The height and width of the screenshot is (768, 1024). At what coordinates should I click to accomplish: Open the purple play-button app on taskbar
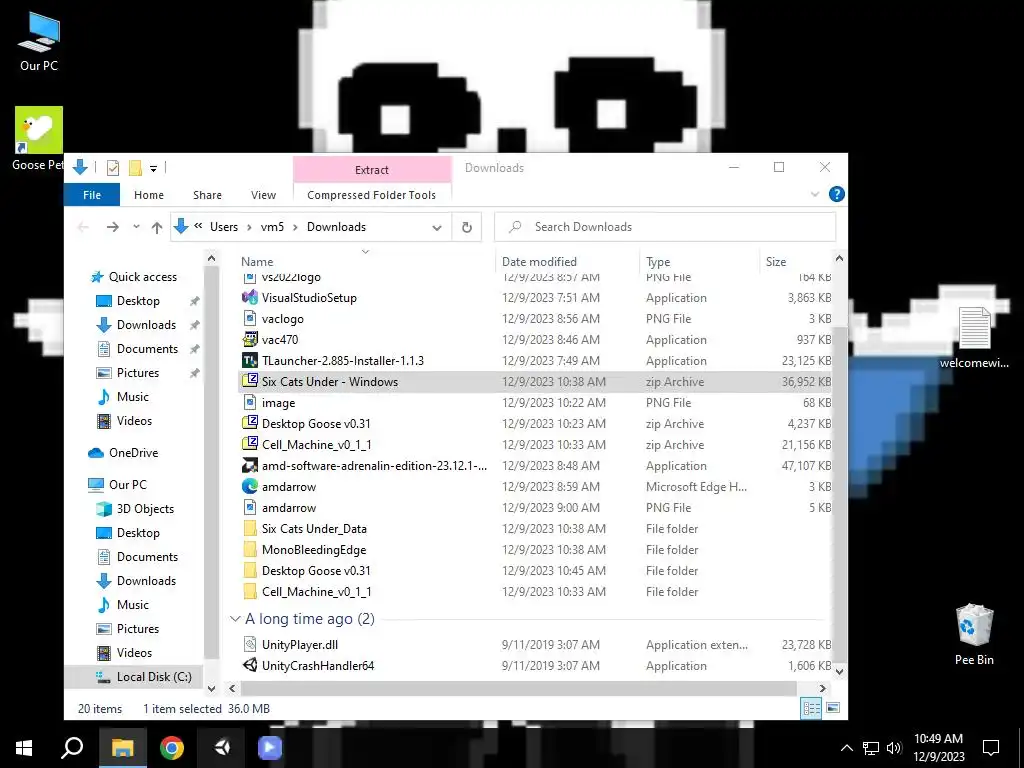pos(270,748)
